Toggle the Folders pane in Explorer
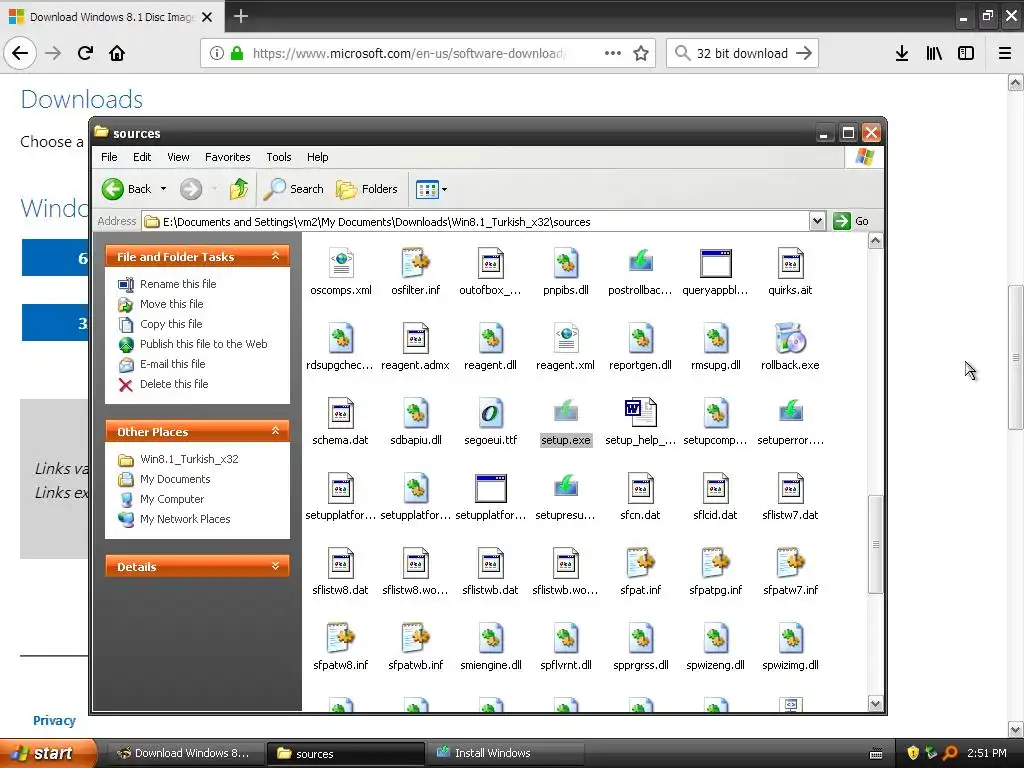The height and width of the screenshot is (768, 1024). (367, 189)
